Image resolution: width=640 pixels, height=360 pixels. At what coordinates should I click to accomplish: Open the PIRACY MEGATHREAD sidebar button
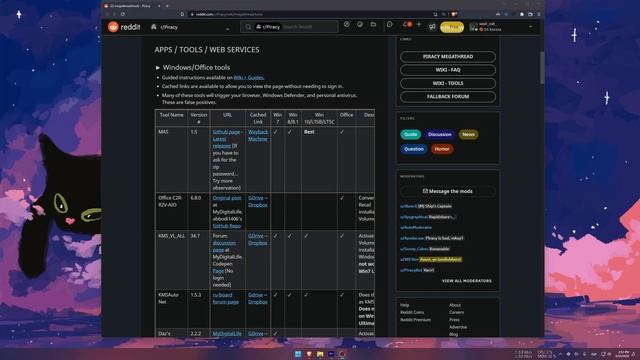[x=448, y=56]
